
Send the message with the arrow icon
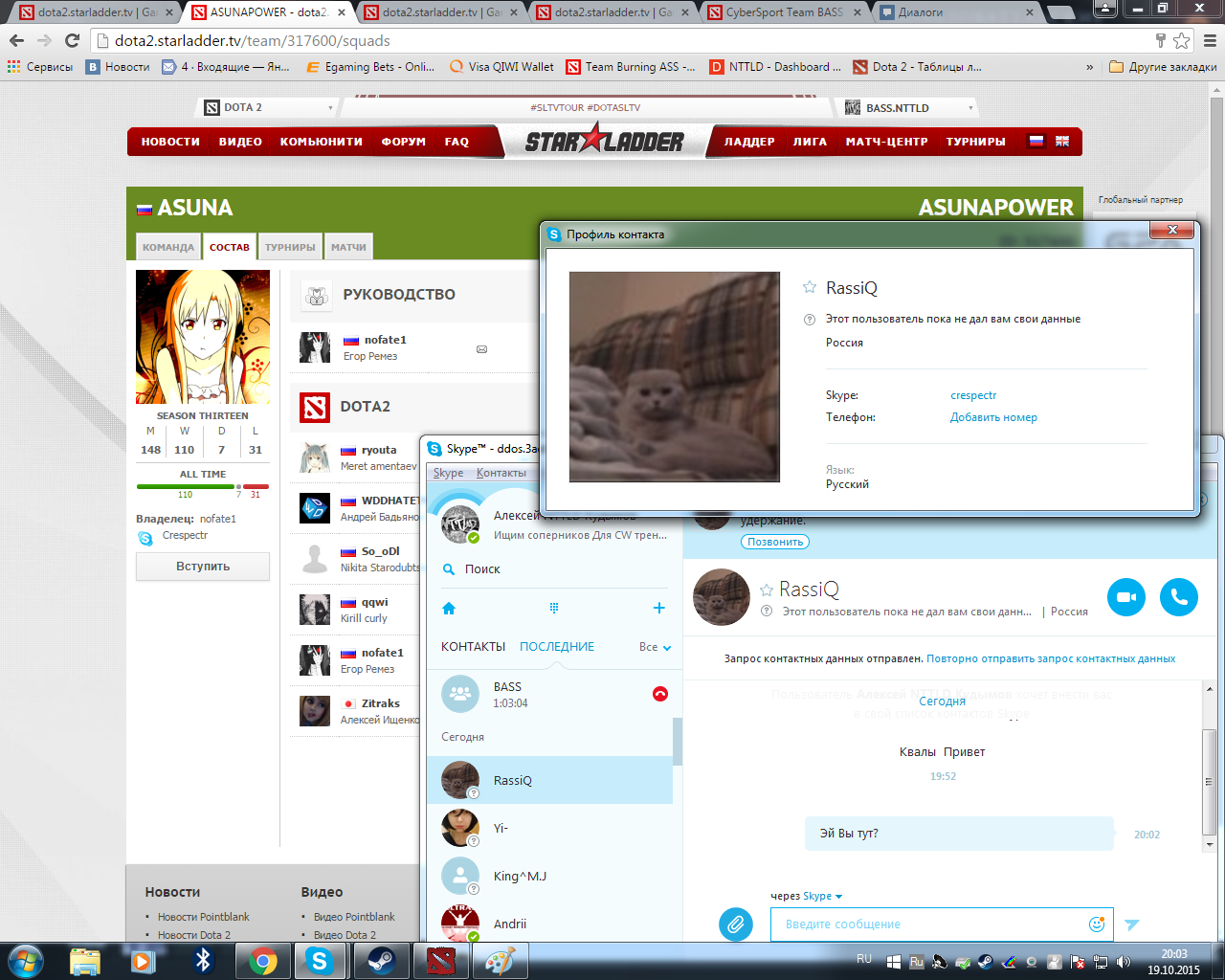click(x=1132, y=924)
